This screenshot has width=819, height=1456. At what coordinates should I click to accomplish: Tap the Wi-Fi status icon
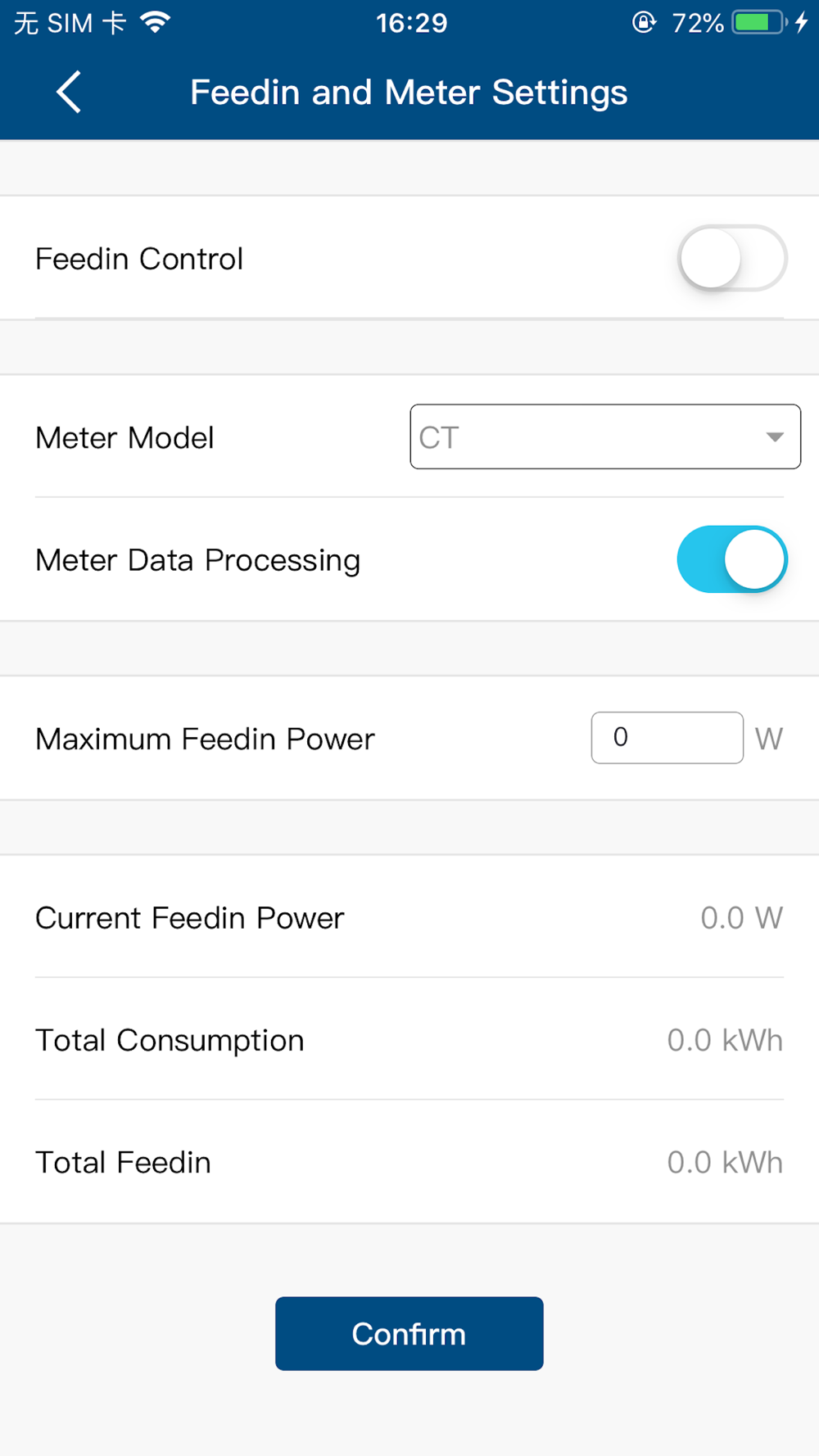[x=155, y=22]
